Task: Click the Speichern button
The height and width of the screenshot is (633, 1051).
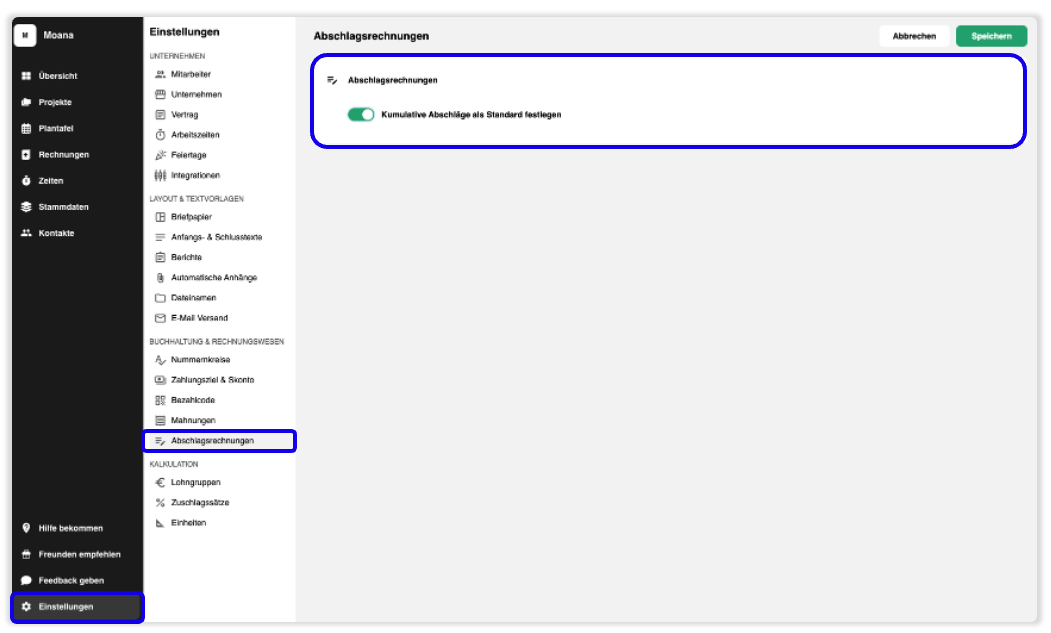Action: coord(991,36)
